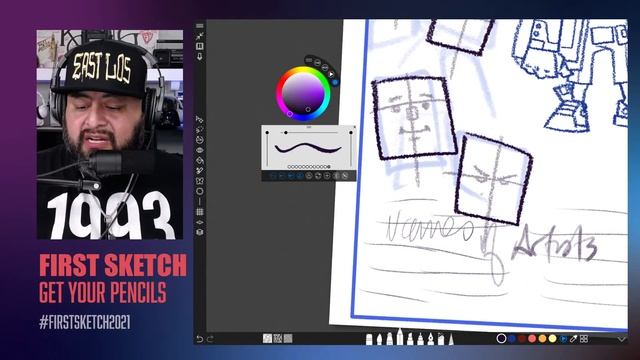
Task: Choose the middle paper texture thumbnail
Action: (x=278, y=338)
